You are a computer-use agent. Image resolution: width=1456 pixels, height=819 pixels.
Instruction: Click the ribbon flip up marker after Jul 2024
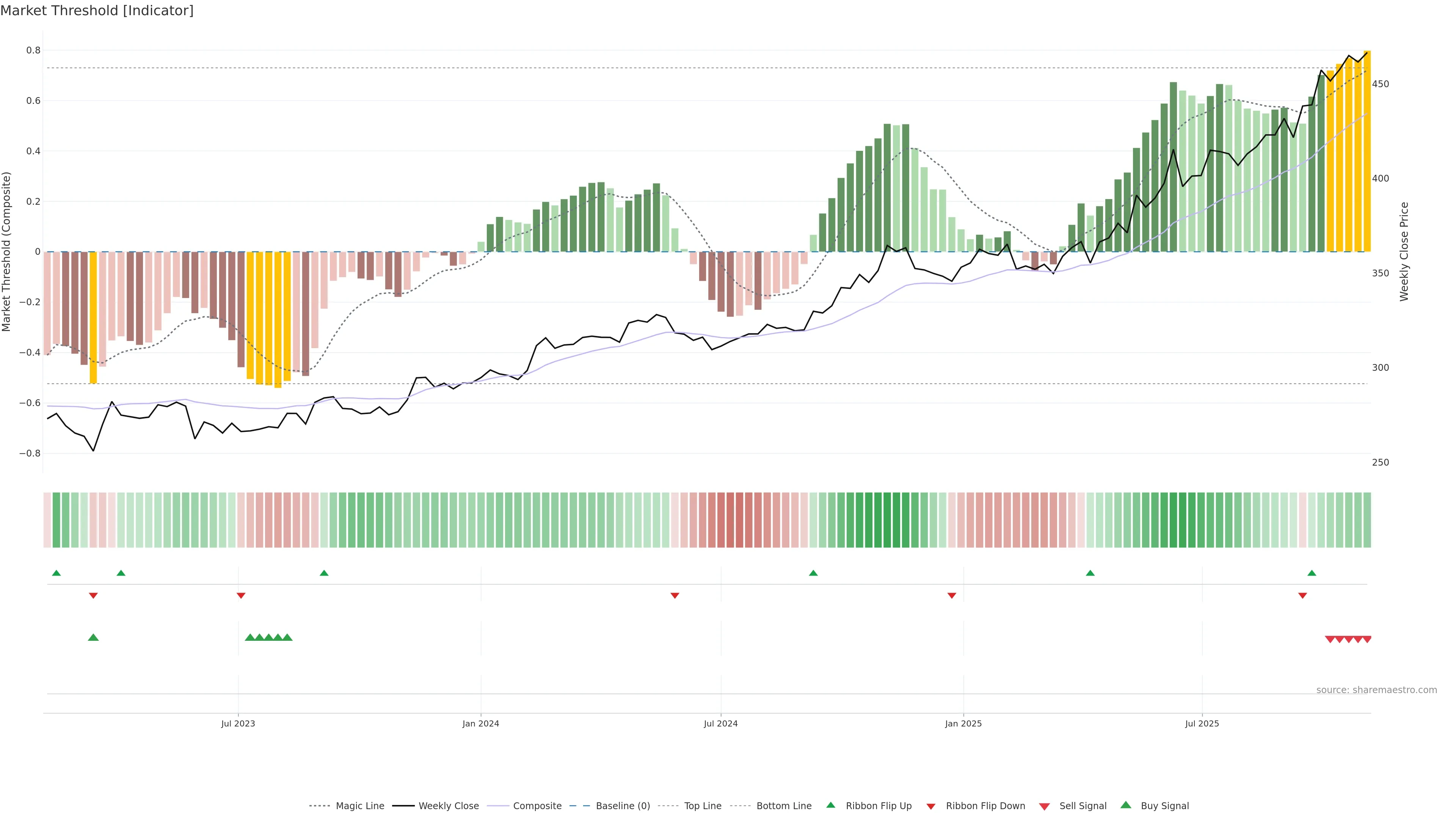click(813, 573)
